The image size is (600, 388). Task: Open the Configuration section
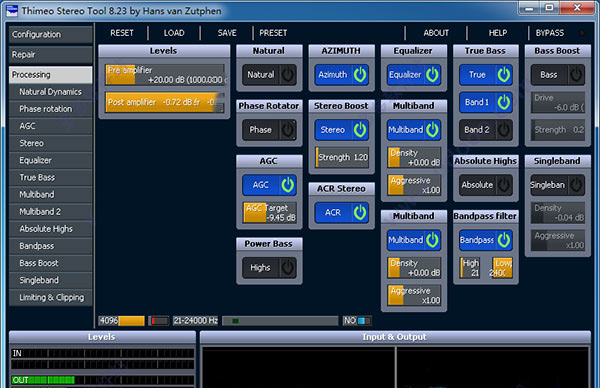pos(50,34)
